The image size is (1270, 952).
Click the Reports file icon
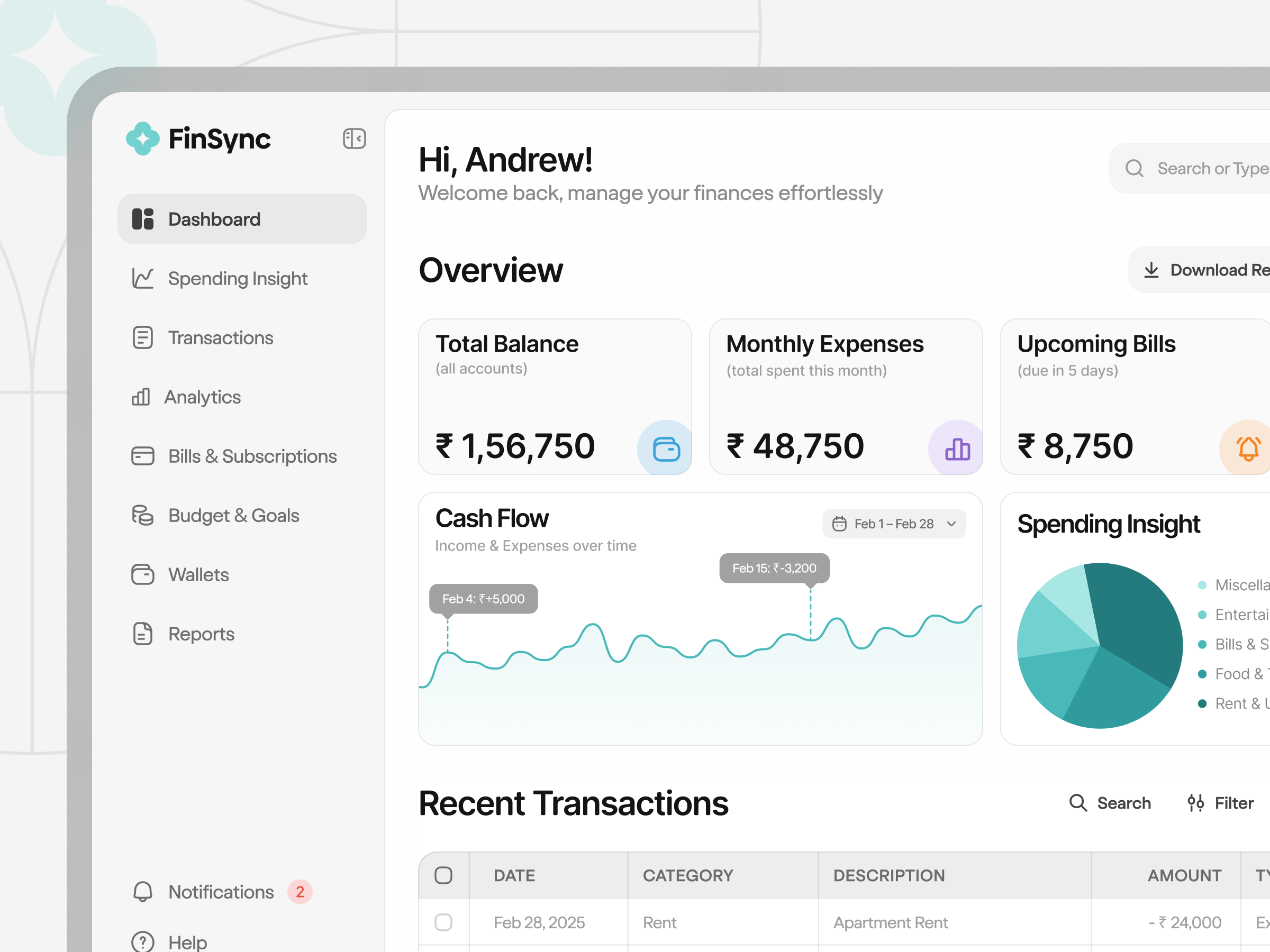coord(143,634)
